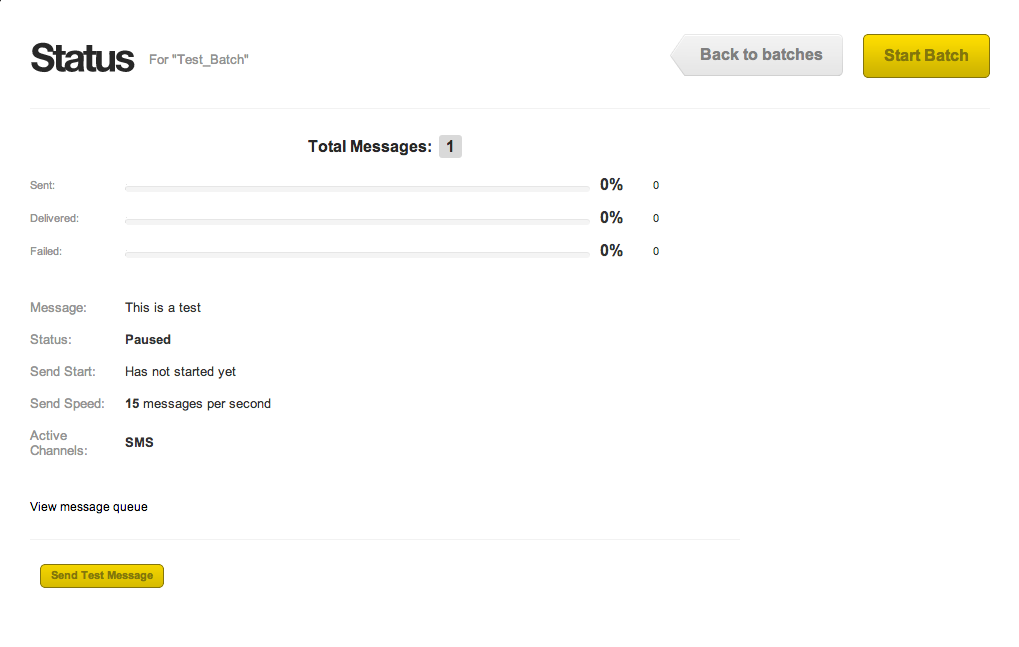Click the "This is a test" message text
The height and width of the screenshot is (647, 1019).
pos(163,308)
